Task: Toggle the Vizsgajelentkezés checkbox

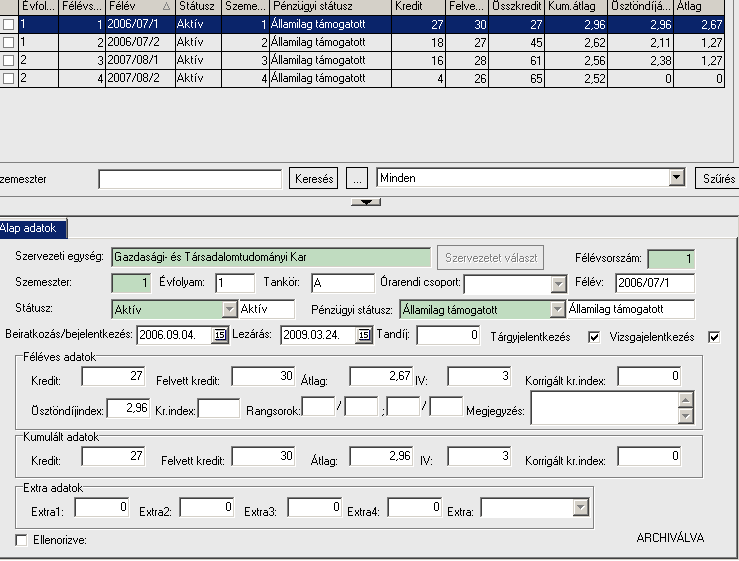Action: (x=714, y=337)
